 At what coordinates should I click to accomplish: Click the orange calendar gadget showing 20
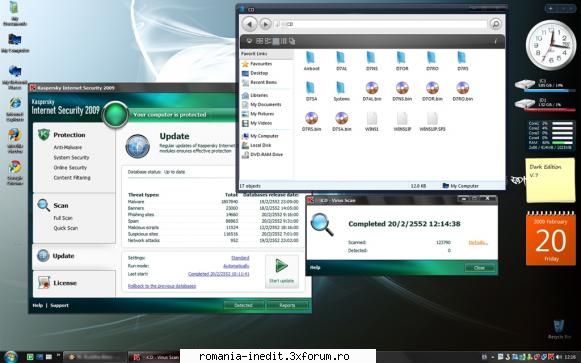[x=551, y=239]
